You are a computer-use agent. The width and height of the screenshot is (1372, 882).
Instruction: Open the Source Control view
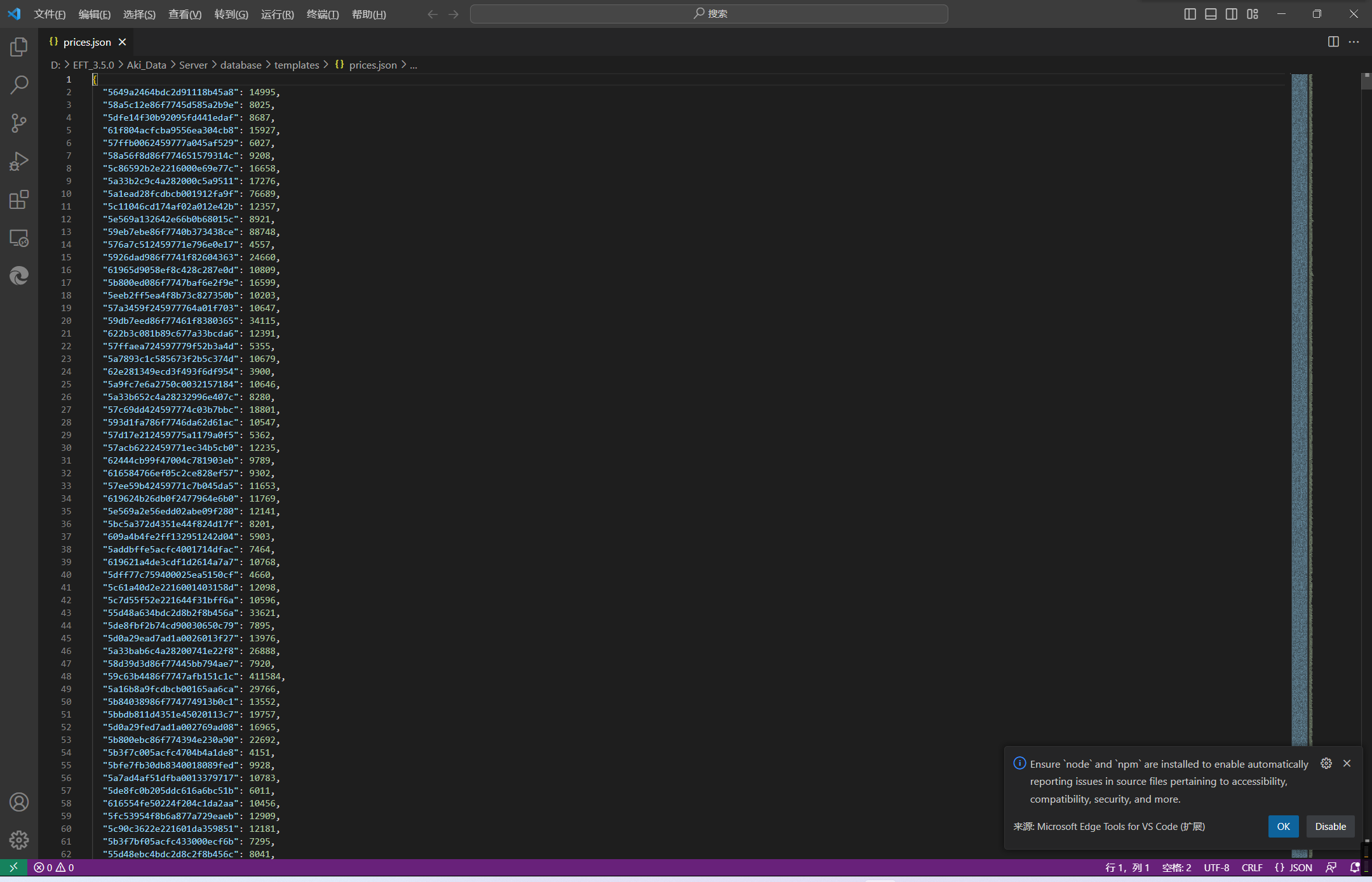pos(19,123)
